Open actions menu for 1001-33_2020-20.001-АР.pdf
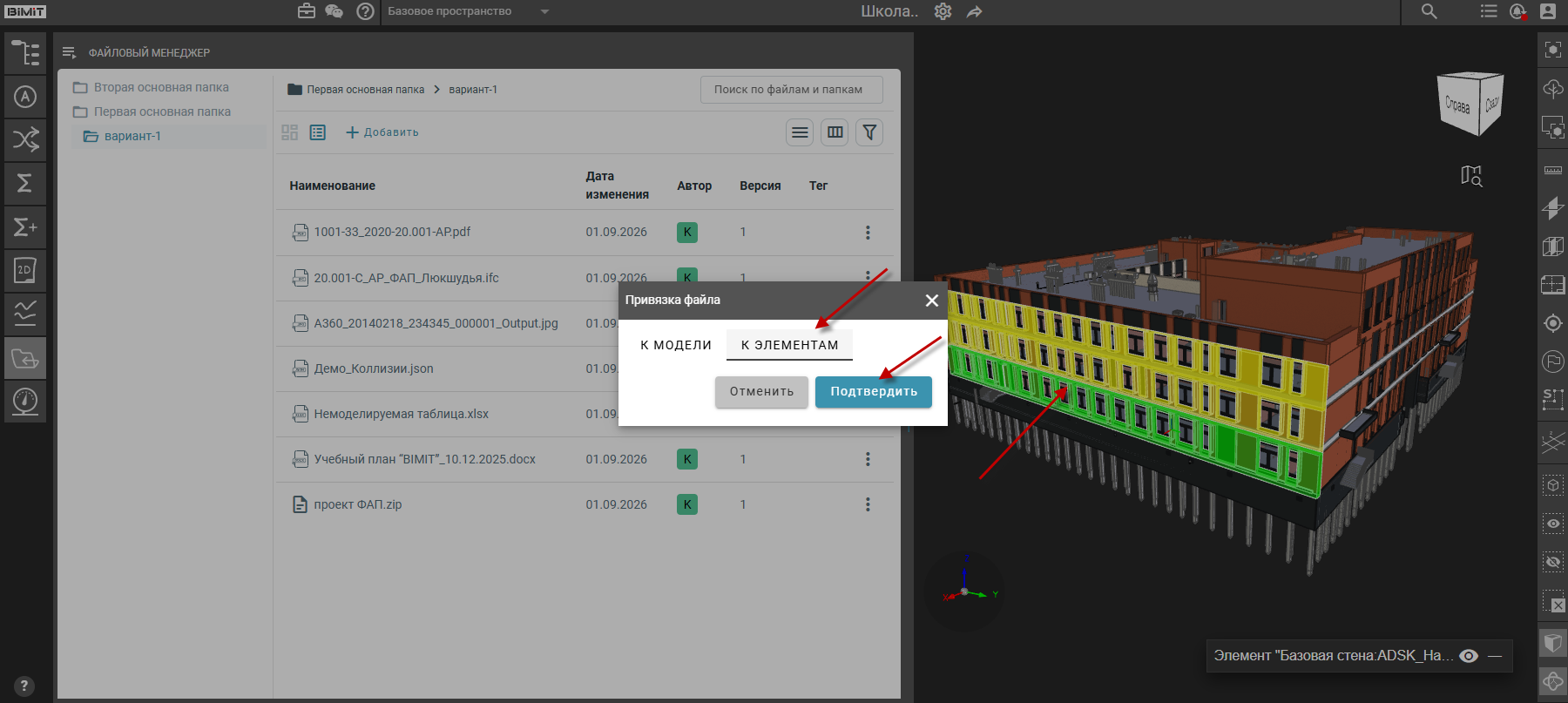 [868, 233]
